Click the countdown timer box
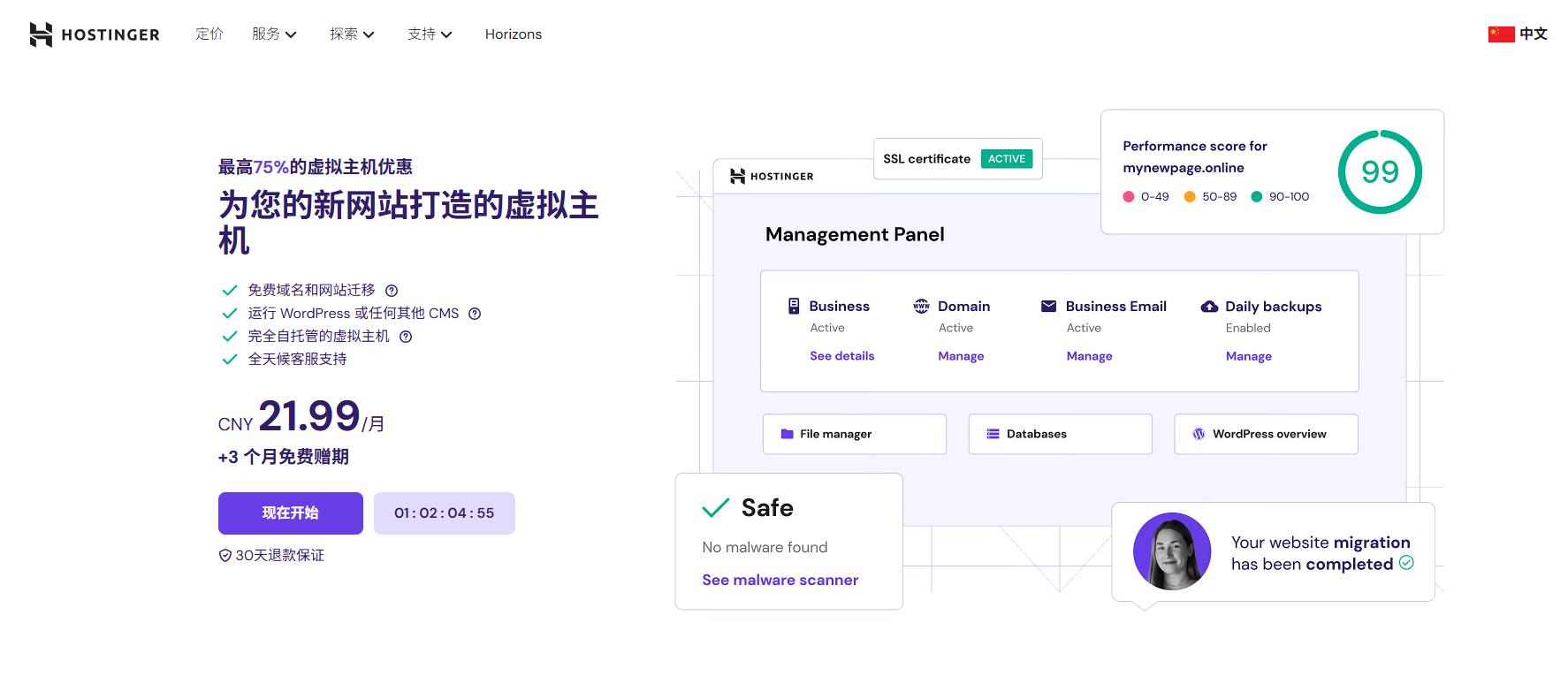The width and height of the screenshot is (1568, 691). pyautogui.click(x=444, y=513)
